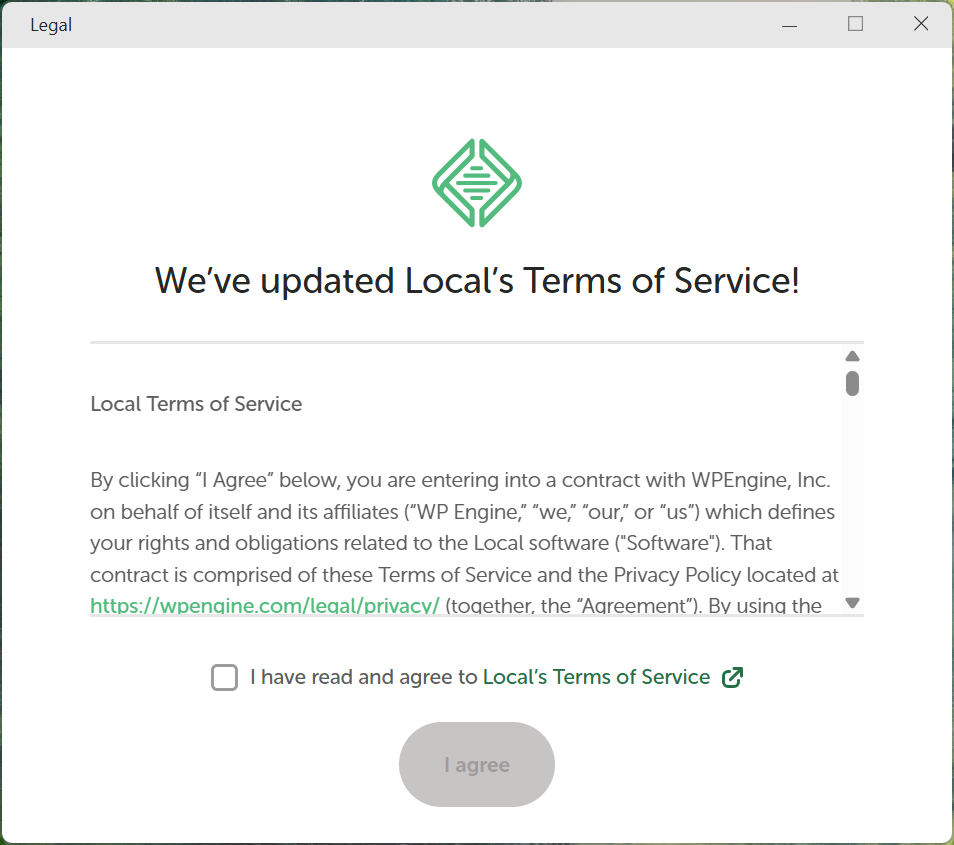This screenshot has width=954, height=845.
Task: Click the scrollbar down arrow in terms box
Action: point(852,602)
